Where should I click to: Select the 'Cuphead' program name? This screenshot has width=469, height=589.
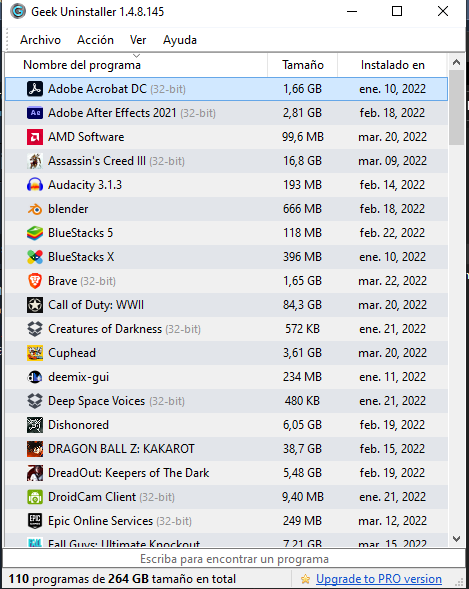[x=72, y=353]
